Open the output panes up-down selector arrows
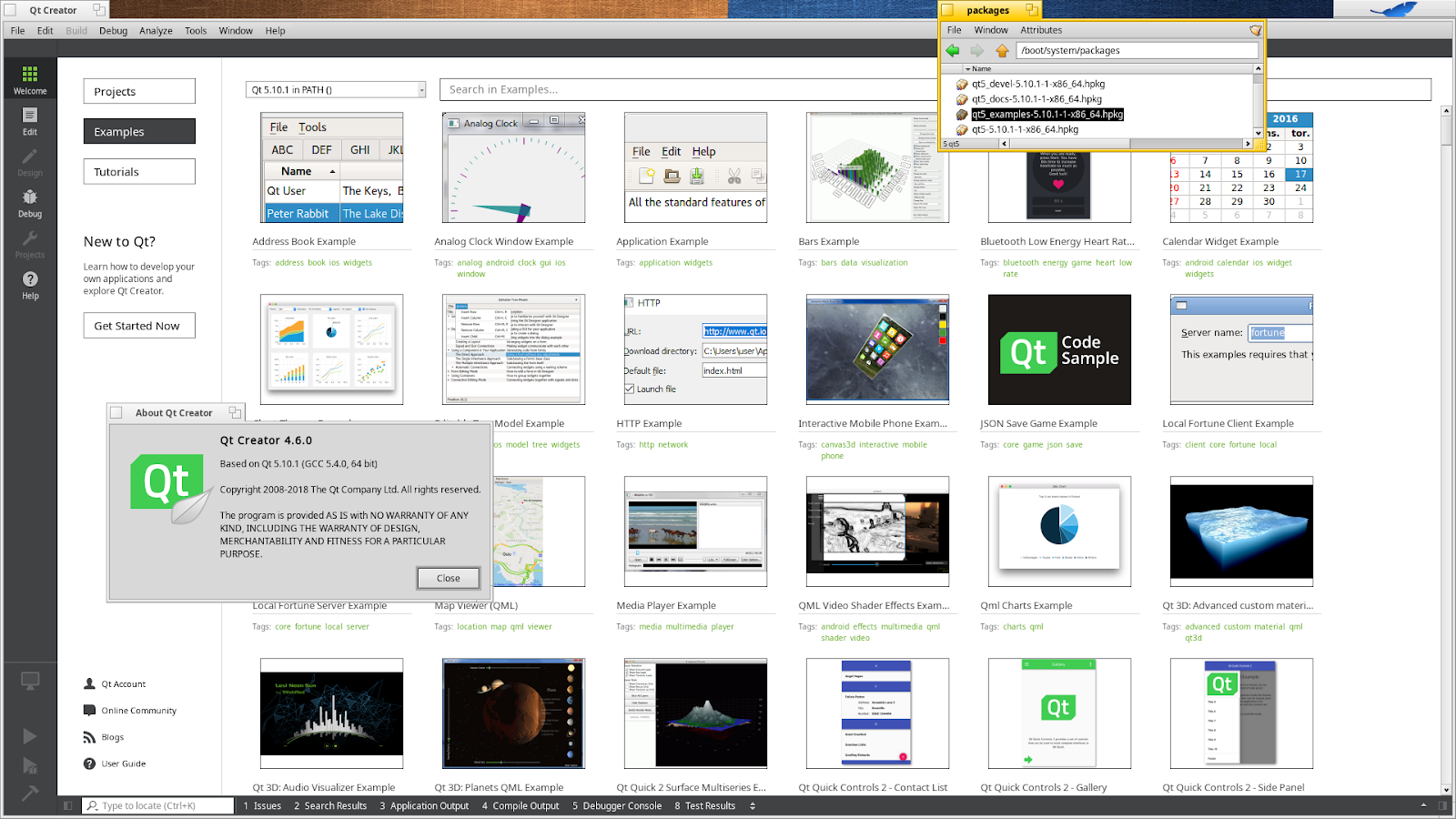Viewport: 1456px width, 819px height. tap(753, 805)
